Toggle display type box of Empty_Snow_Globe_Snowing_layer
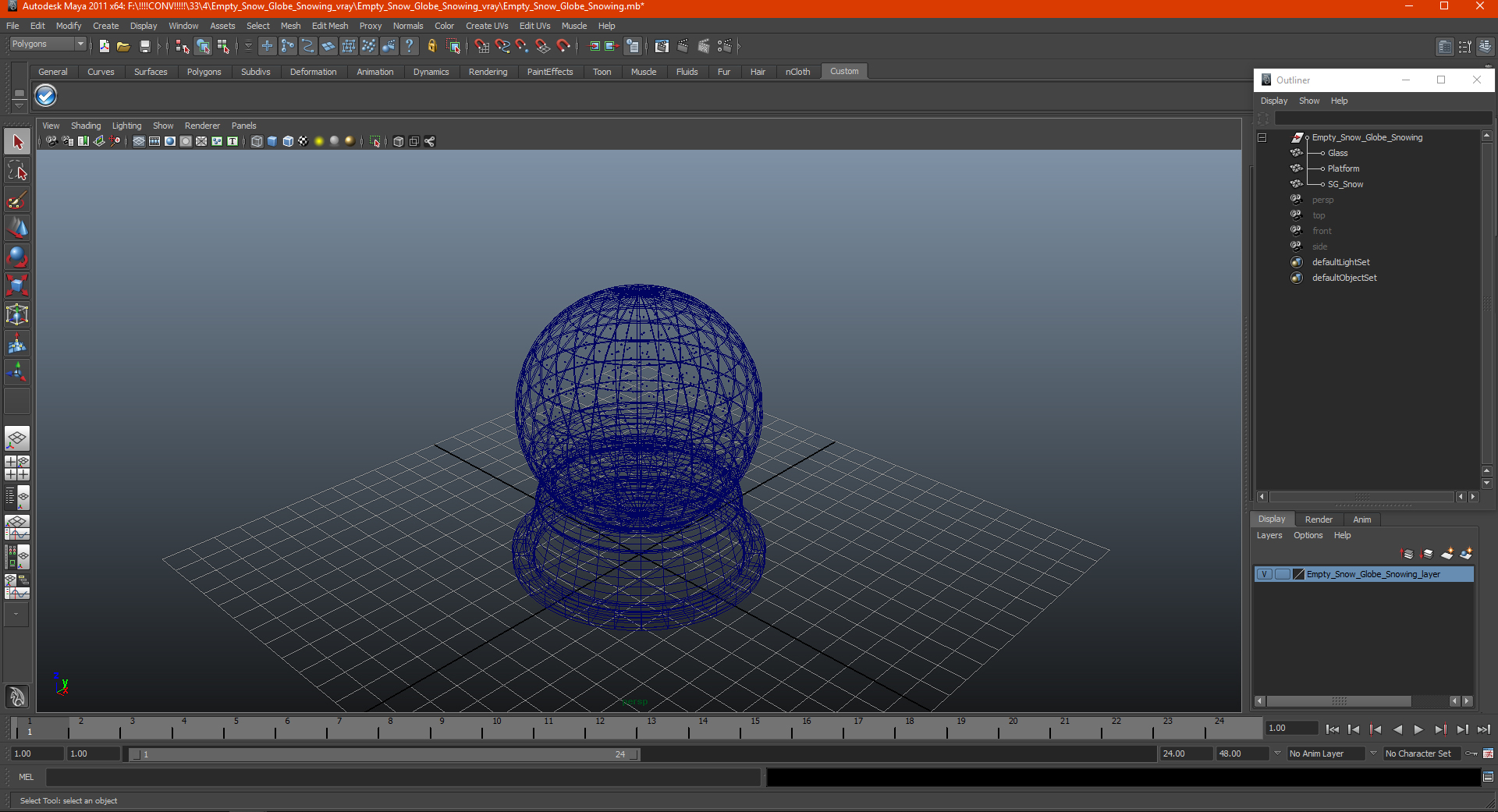Screen dimensions: 1498x812 1282,574
